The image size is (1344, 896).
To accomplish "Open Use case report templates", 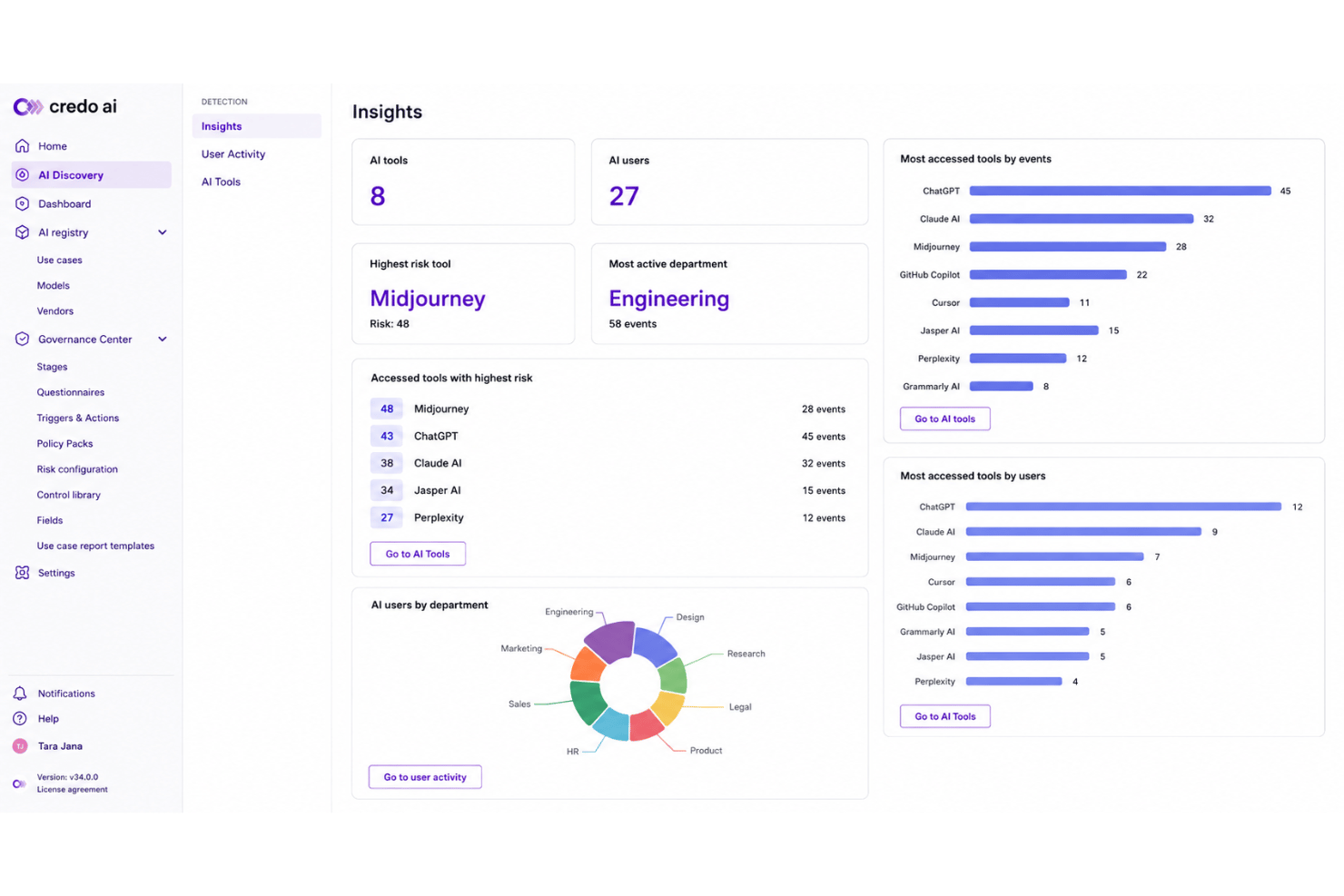I will (95, 546).
